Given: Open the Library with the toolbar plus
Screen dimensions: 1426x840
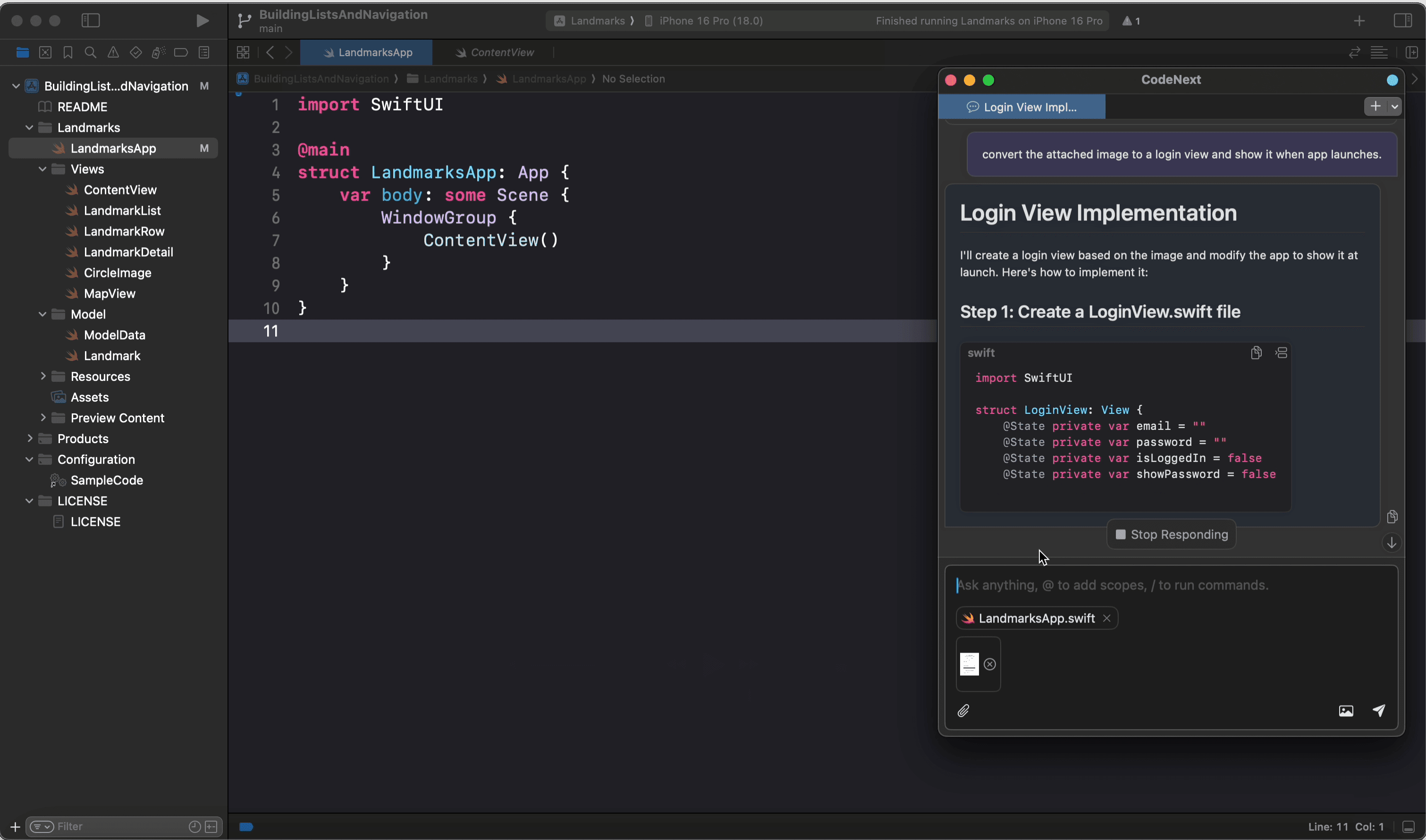Looking at the screenshot, I should 1359,21.
